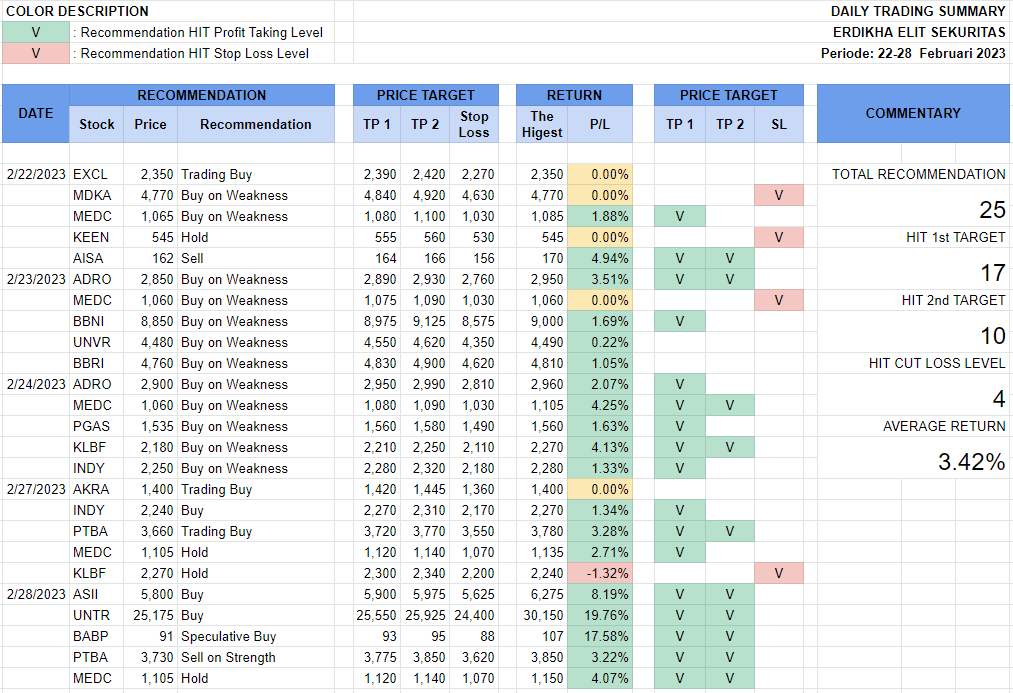Select the P/L column header
1013x693 pixels.
coord(600,124)
